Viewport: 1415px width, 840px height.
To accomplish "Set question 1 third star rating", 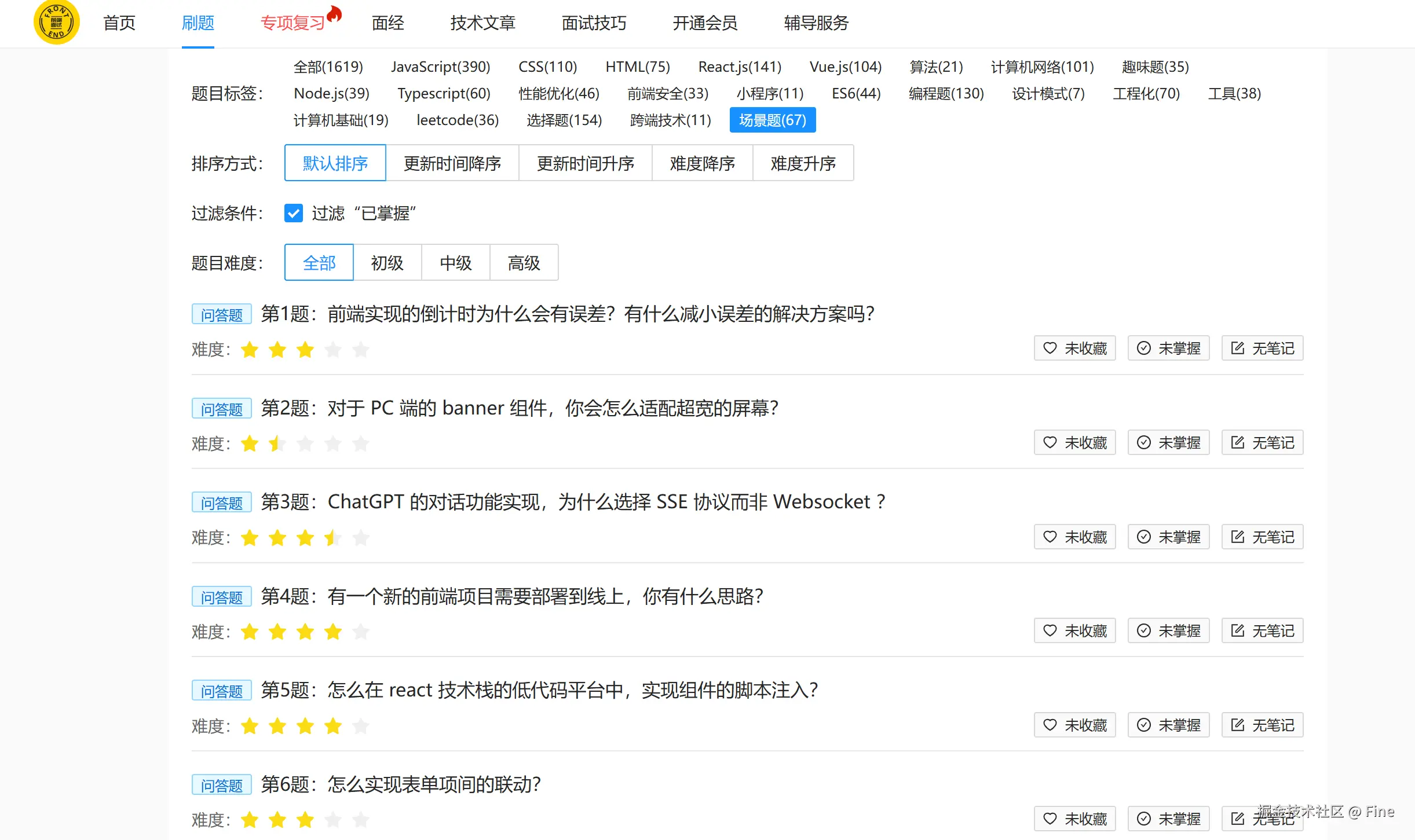I will pos(305,350).
